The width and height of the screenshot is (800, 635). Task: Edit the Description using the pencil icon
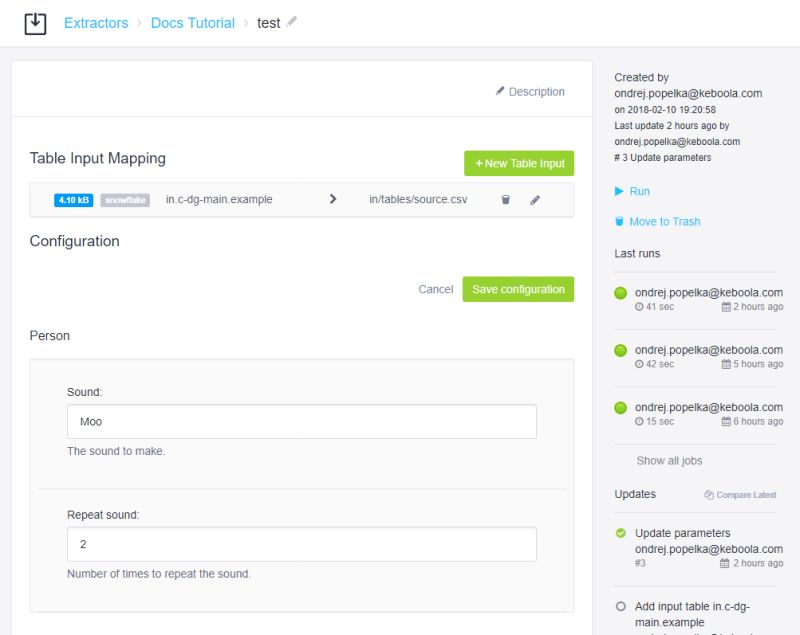[500, 91]
